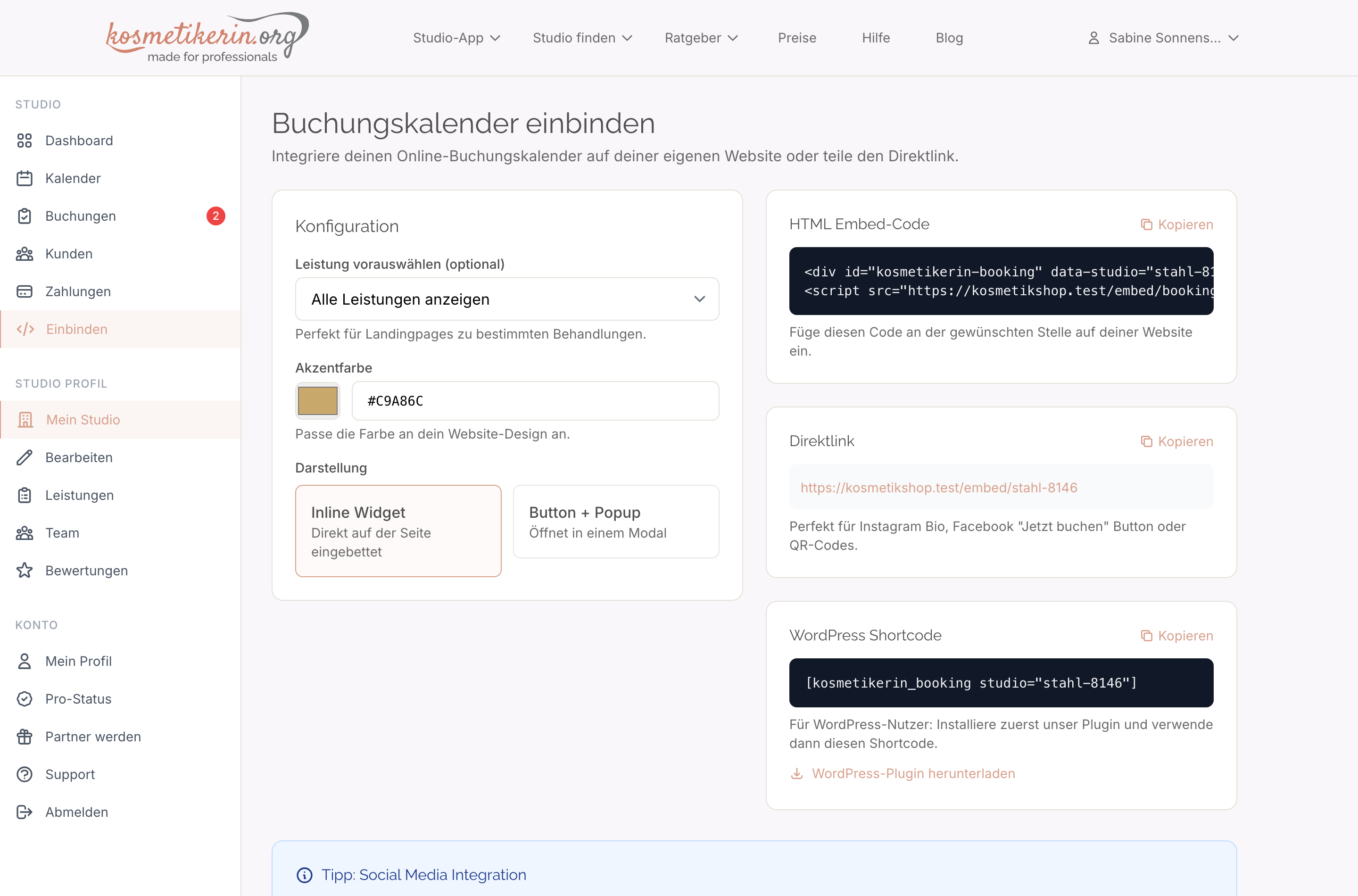Open the Sabine Sonnens... account menu
This screenshot has height=896, width=1358.
1163,38
